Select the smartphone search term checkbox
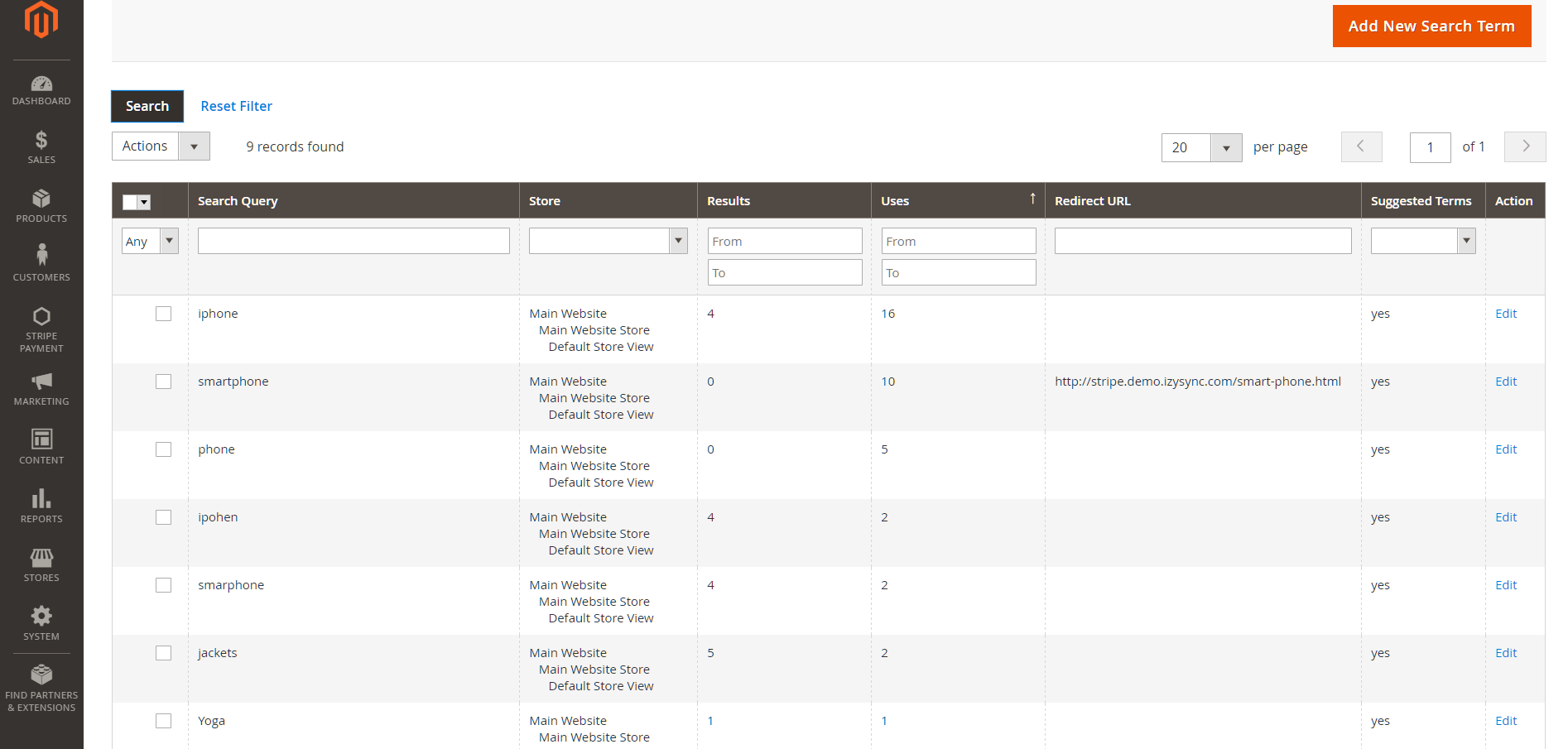 coord(163,382)
